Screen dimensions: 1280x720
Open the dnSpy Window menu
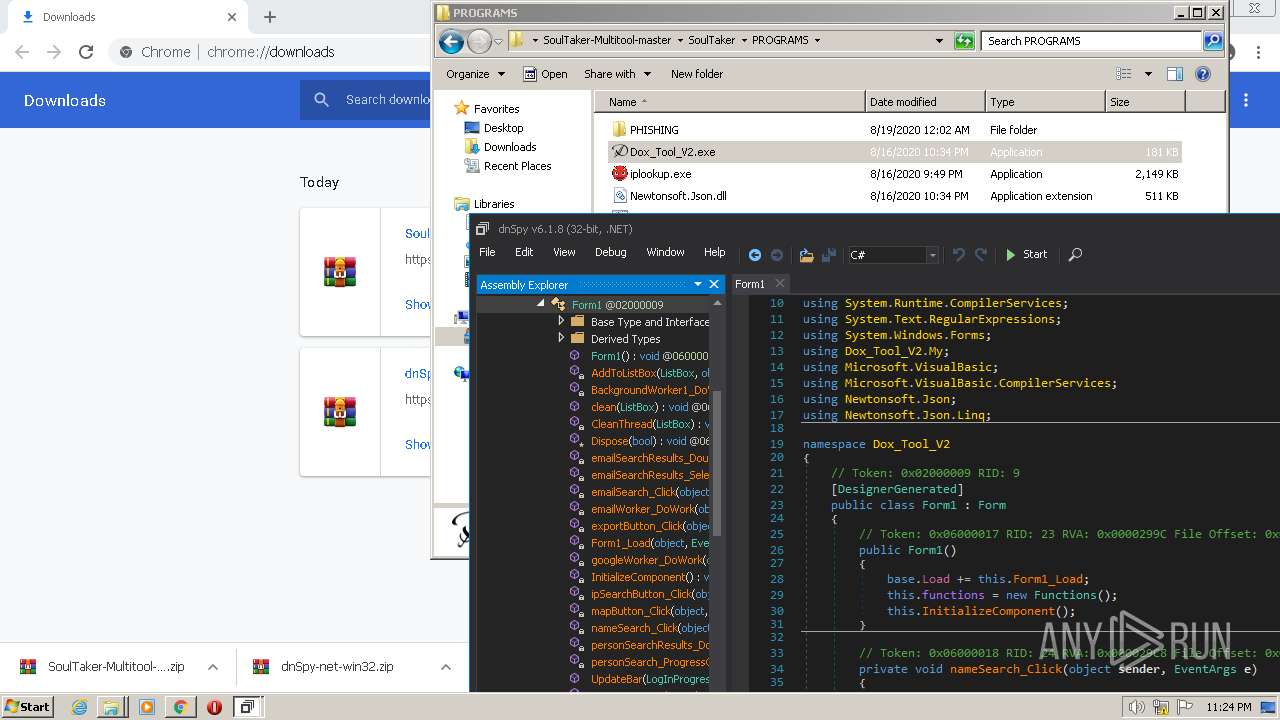(665, 252)
